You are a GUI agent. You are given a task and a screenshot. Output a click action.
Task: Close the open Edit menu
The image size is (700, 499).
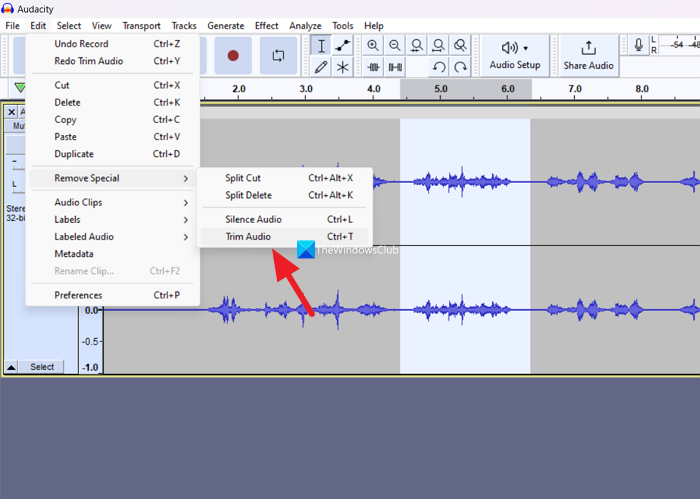(38, 26)
